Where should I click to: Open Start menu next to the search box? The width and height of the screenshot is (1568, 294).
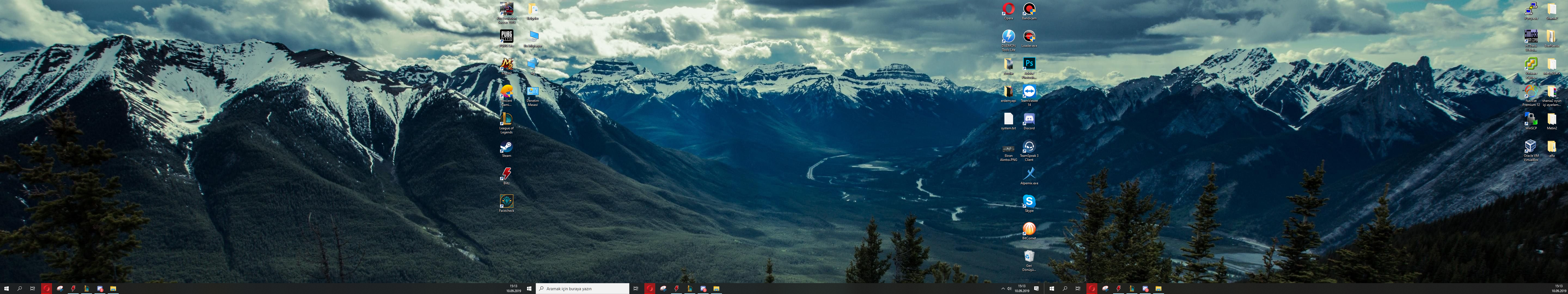tap(529, 289)
